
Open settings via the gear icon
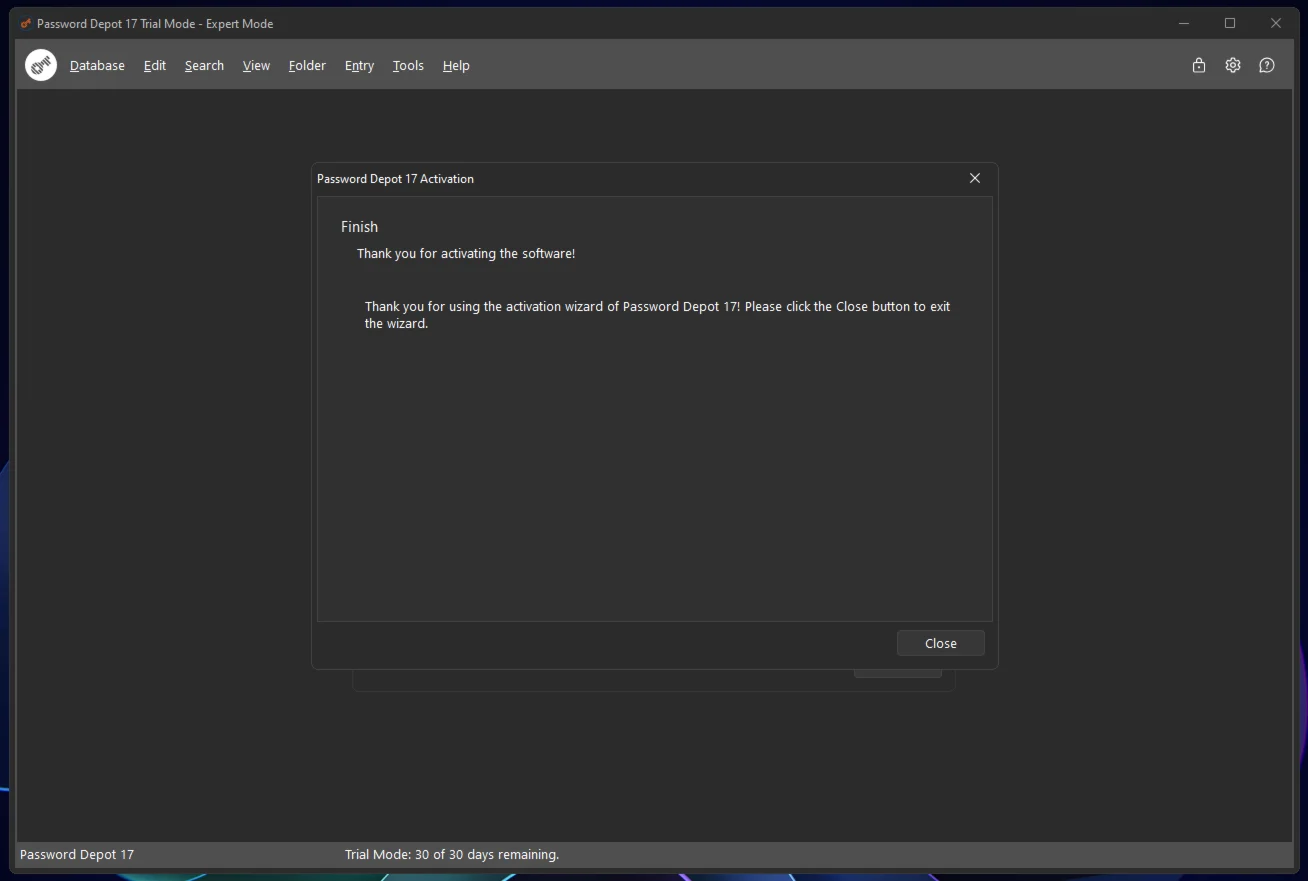click(x=1233, y=65)
